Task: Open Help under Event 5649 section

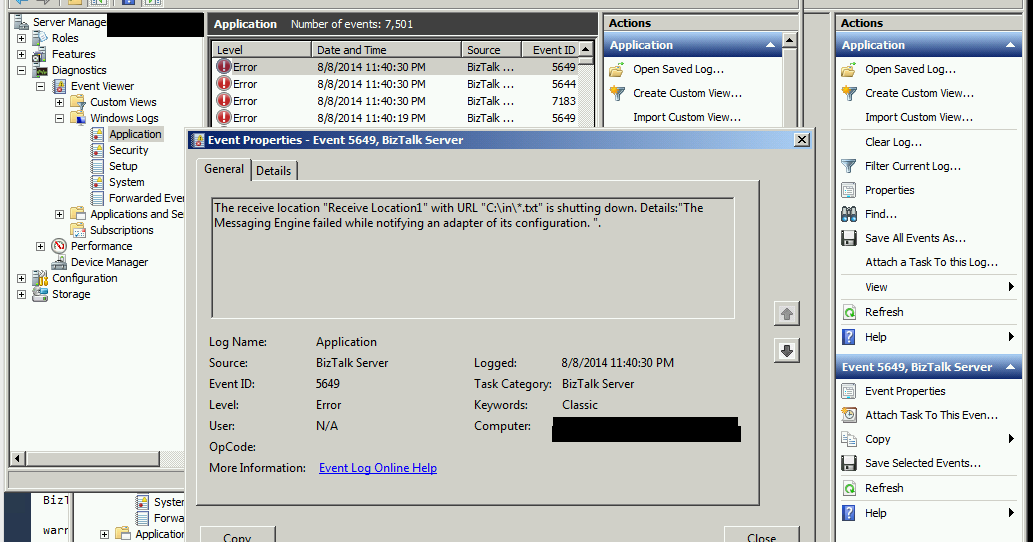Action: pos(876,513)
